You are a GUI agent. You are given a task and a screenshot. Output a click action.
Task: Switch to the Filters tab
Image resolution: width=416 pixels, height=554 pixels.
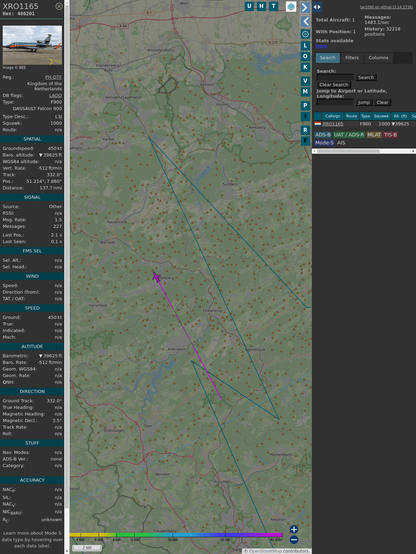point(352,58)
